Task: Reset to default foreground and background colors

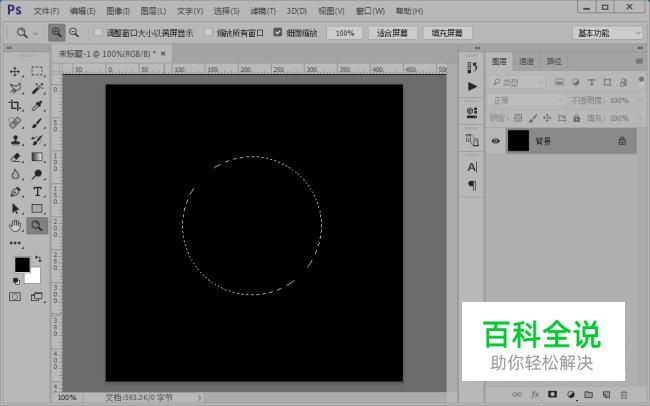Action: 16,281
